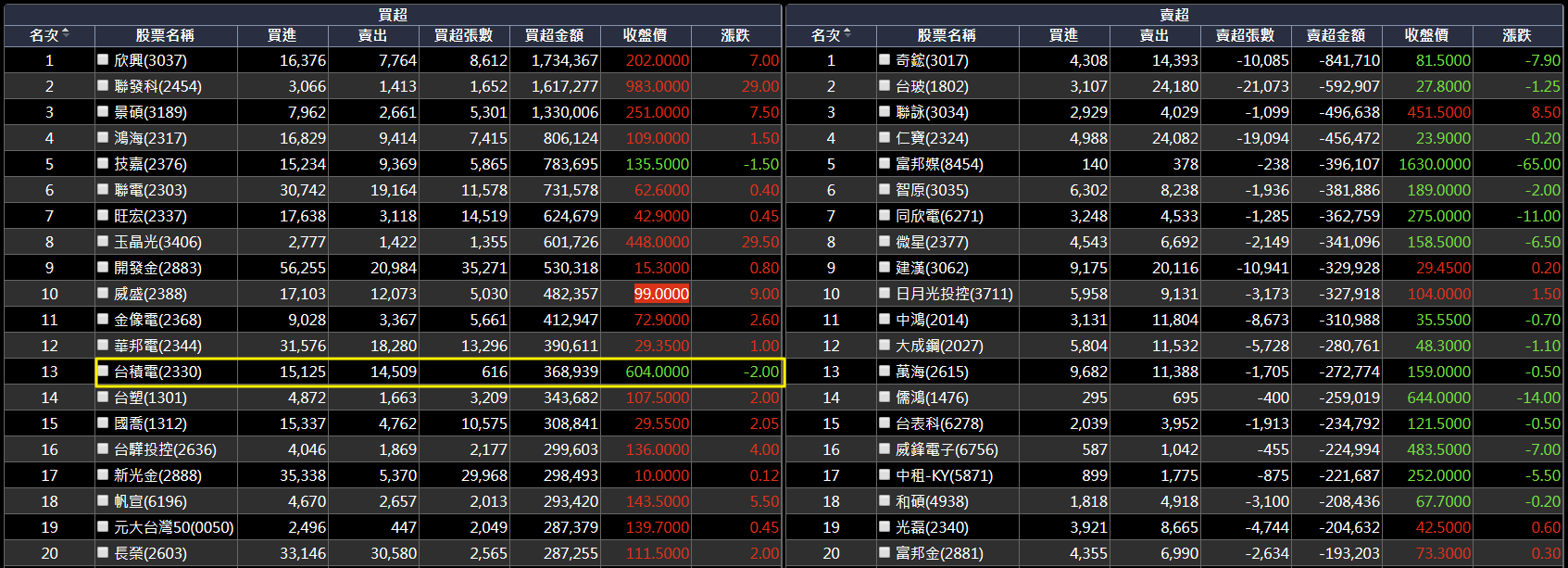
Task: Tick the checkbox beside 台玻(1802)
Action: tap(884, 85)
